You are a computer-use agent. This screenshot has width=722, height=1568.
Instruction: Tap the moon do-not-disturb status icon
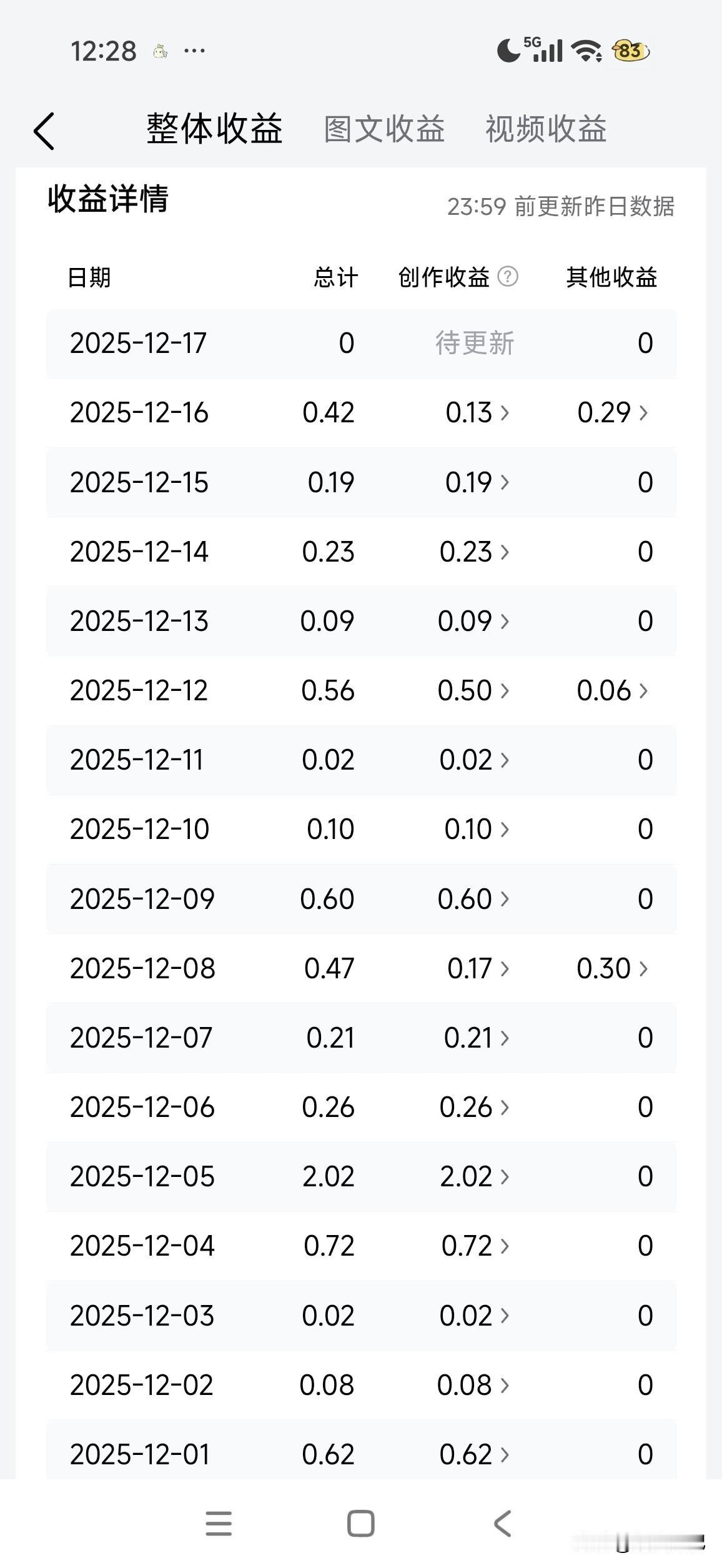508,51
